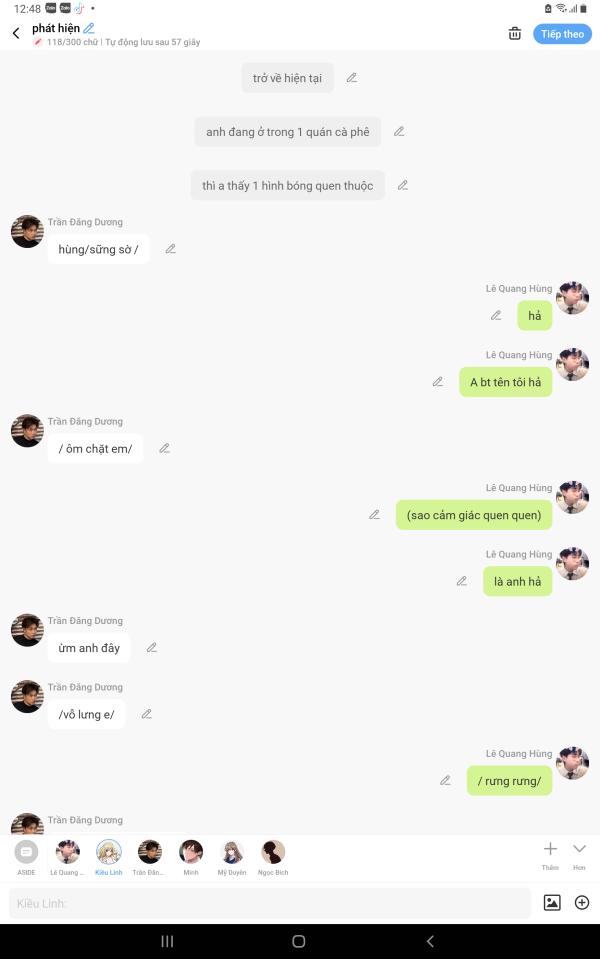The width and height of the screenshot is (600, 959).
Task: Edit the 'trở về hiện tại' aside message
Action: (x=352, y=78)
